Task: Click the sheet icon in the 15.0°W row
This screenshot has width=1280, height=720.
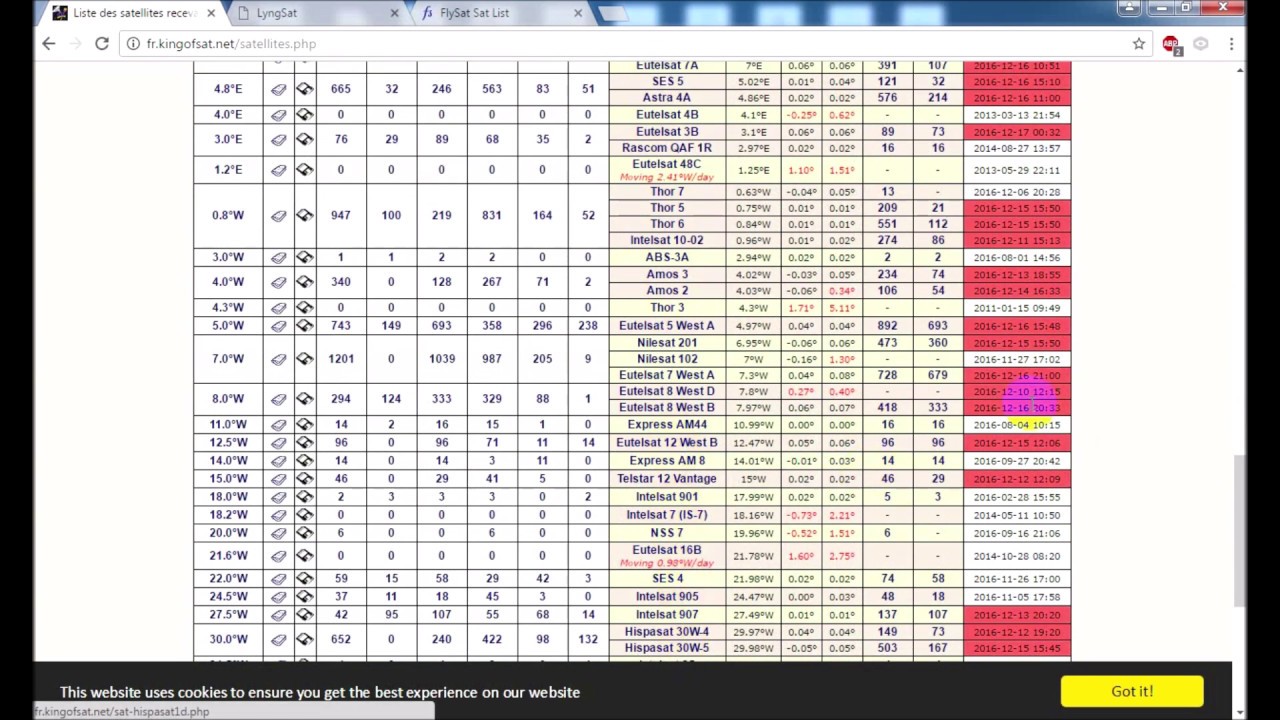Action: [278, 479]
